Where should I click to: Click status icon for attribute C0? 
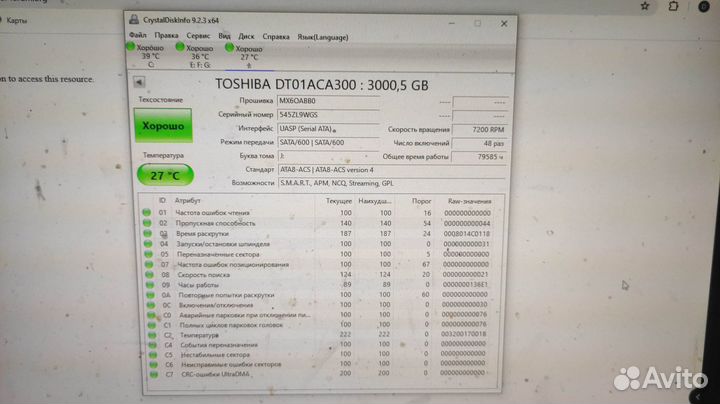click(151, 315)
